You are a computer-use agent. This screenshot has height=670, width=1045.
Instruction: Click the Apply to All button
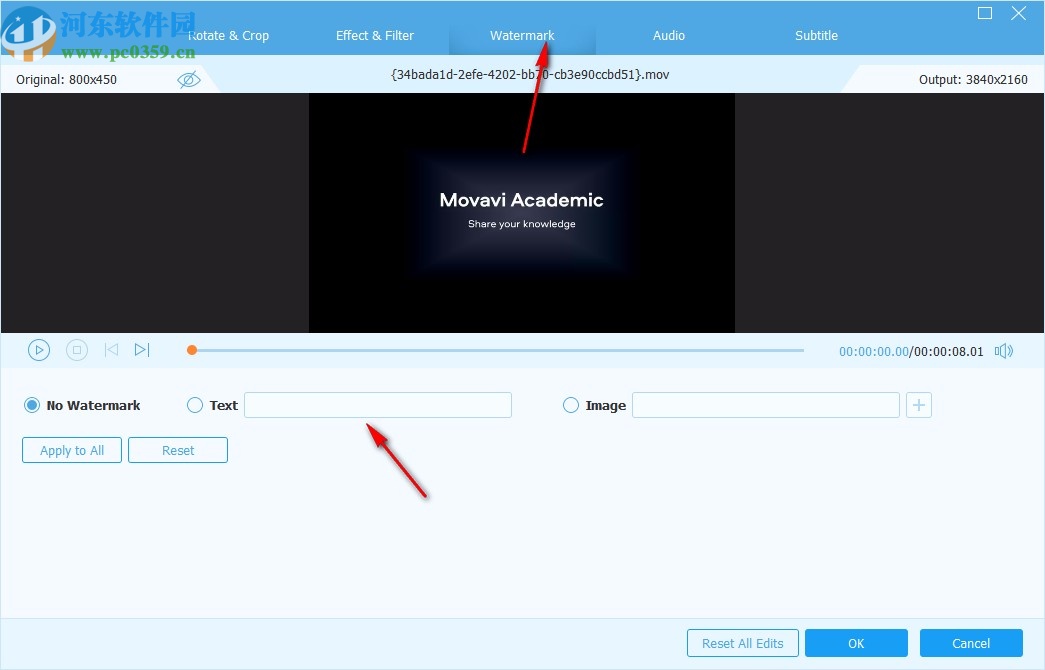72,450
